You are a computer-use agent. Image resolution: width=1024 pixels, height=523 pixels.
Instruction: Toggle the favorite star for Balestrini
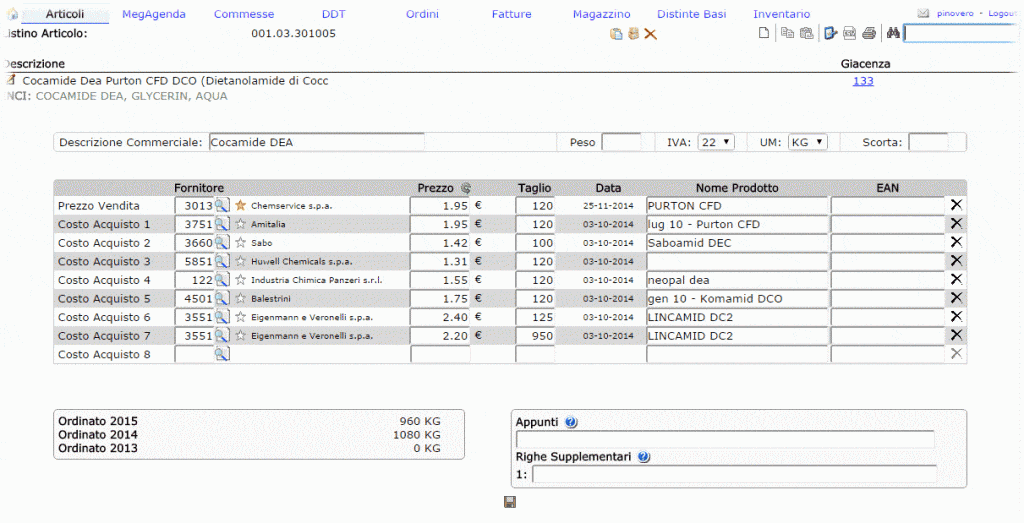(x=240, y=298)
